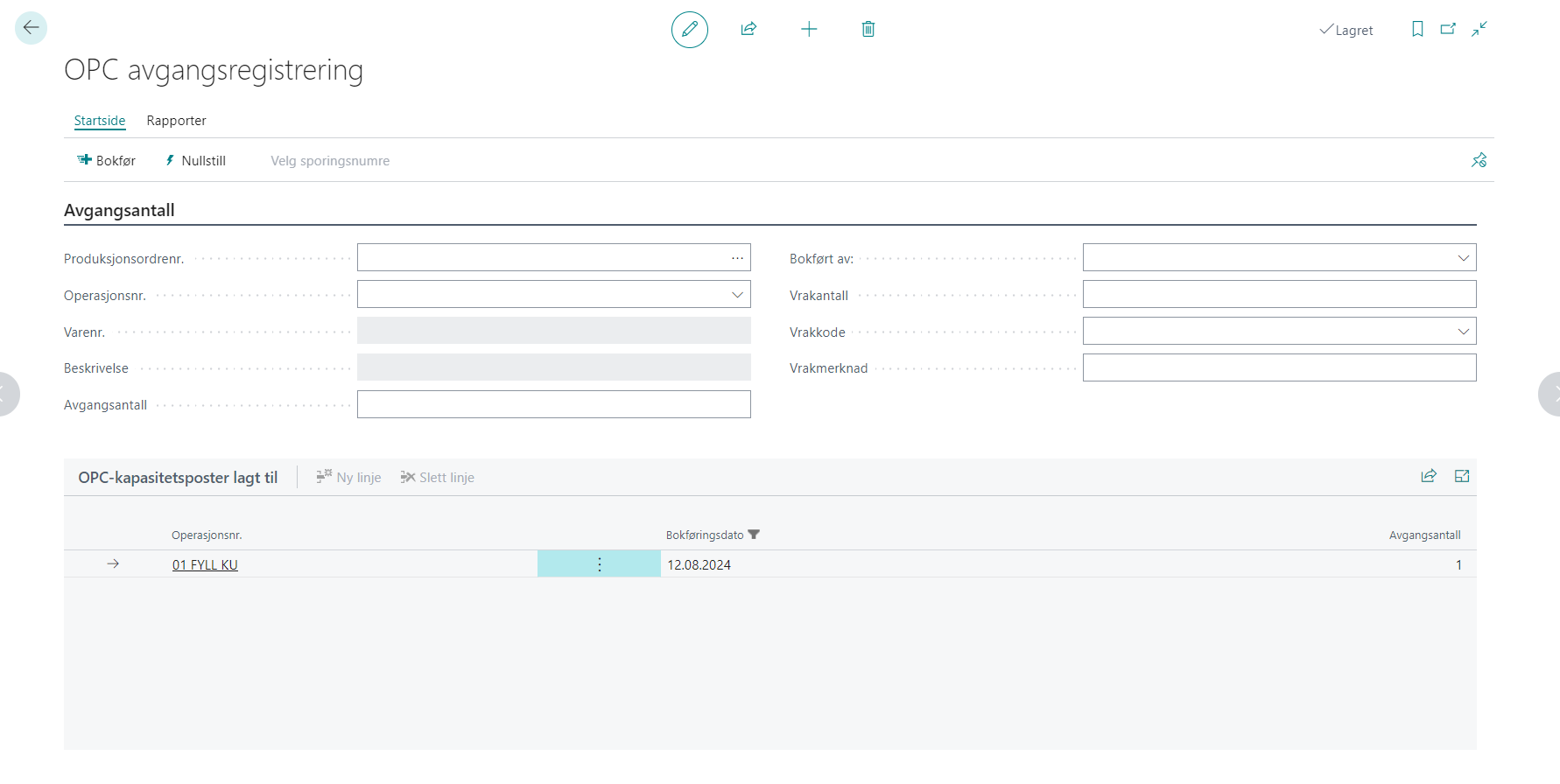Screen dimensions: 1560x784
Task: Click the Bokfør action button
Action: [107, 161]
